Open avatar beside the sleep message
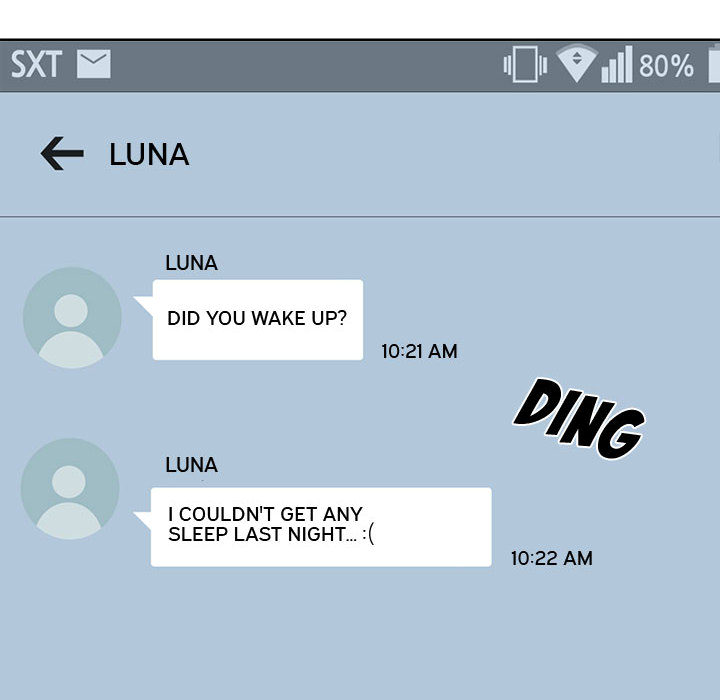This screenshot has height=700, width=720. [x=69, y=489]
